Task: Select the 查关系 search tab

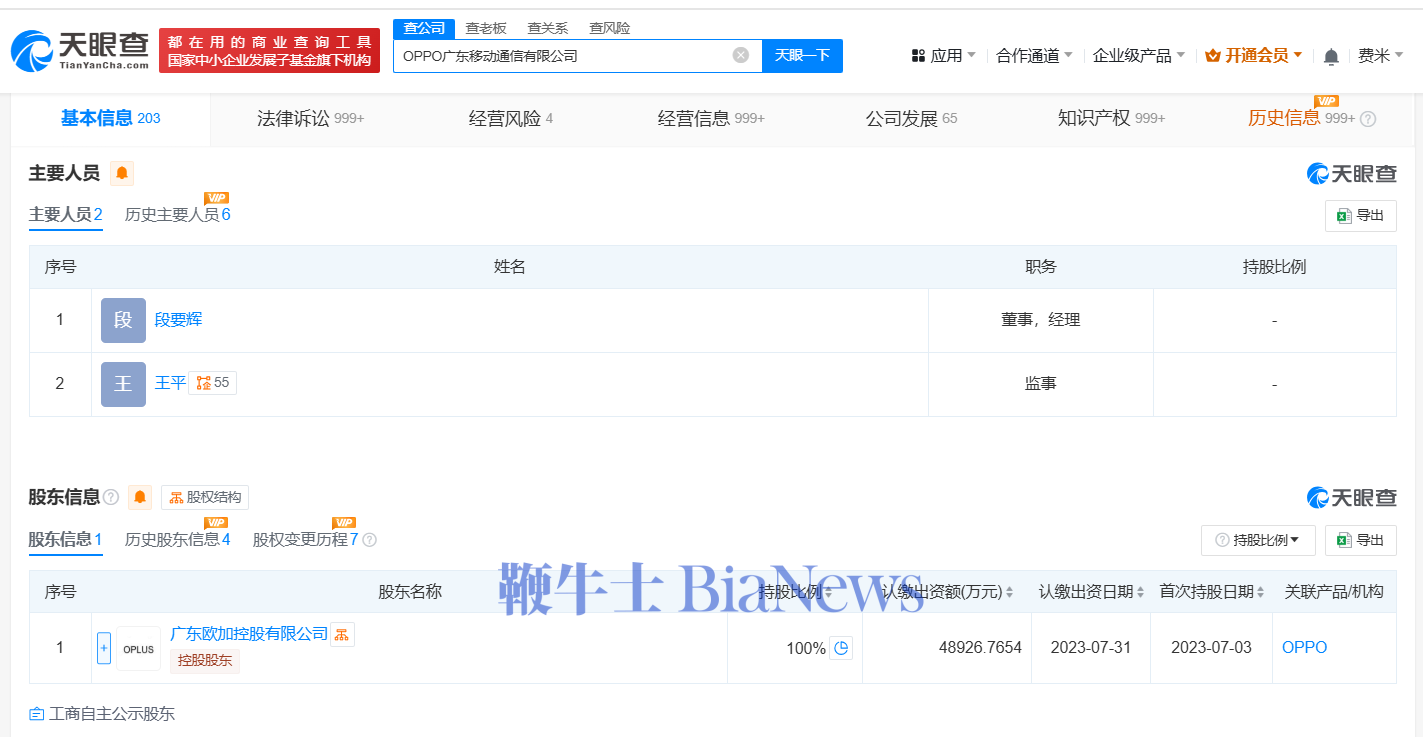Action: (548, 28)
